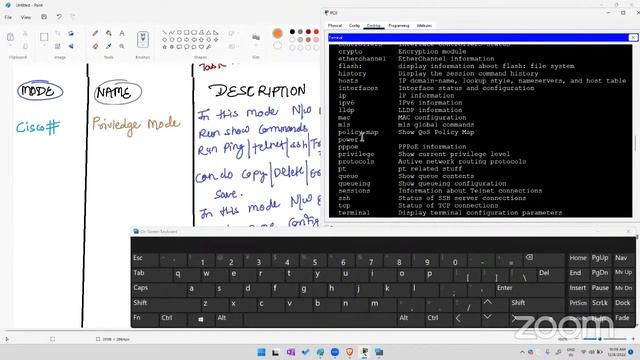Screen dimensions: 640x360
Task: Open Brave browser from the taskbar
Action: click(349, 352)
